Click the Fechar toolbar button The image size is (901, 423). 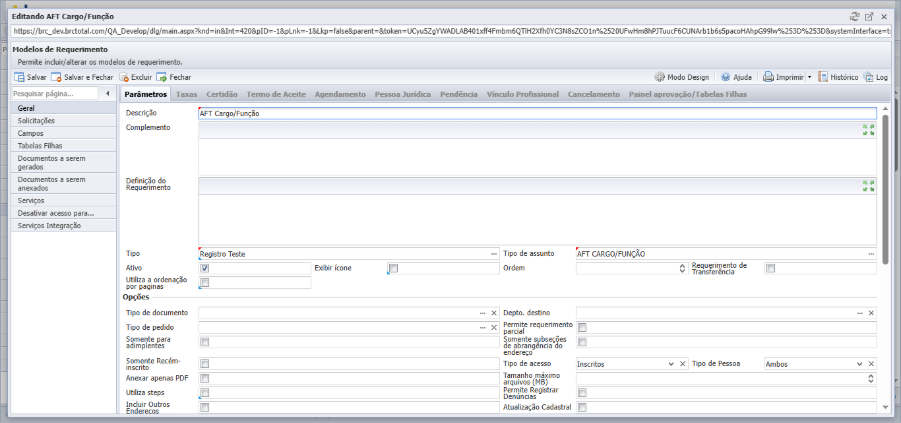pyautogui.click(x=174, y=77)
